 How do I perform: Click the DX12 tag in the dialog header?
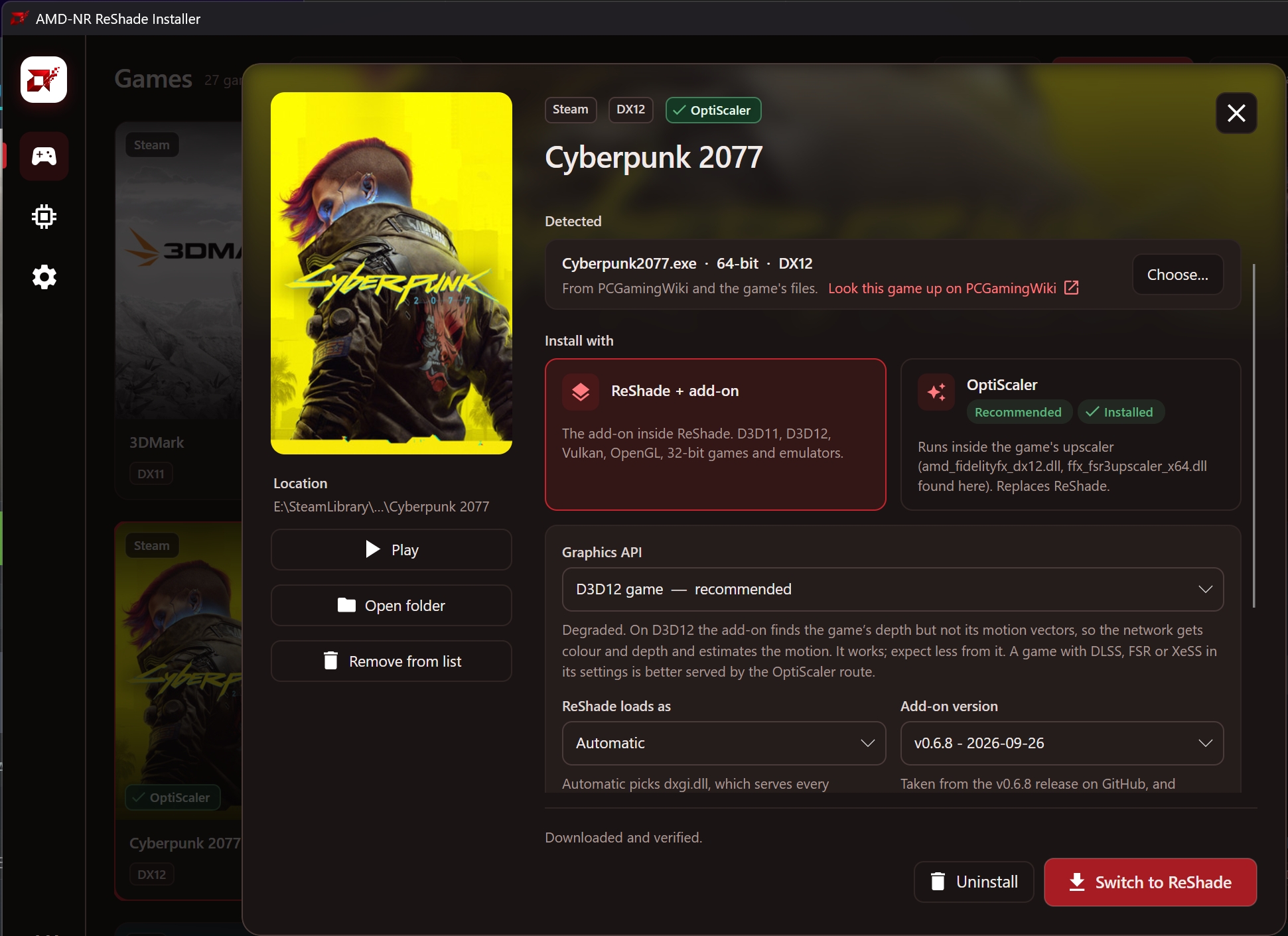pyautogui.click(x=630, y=109)
